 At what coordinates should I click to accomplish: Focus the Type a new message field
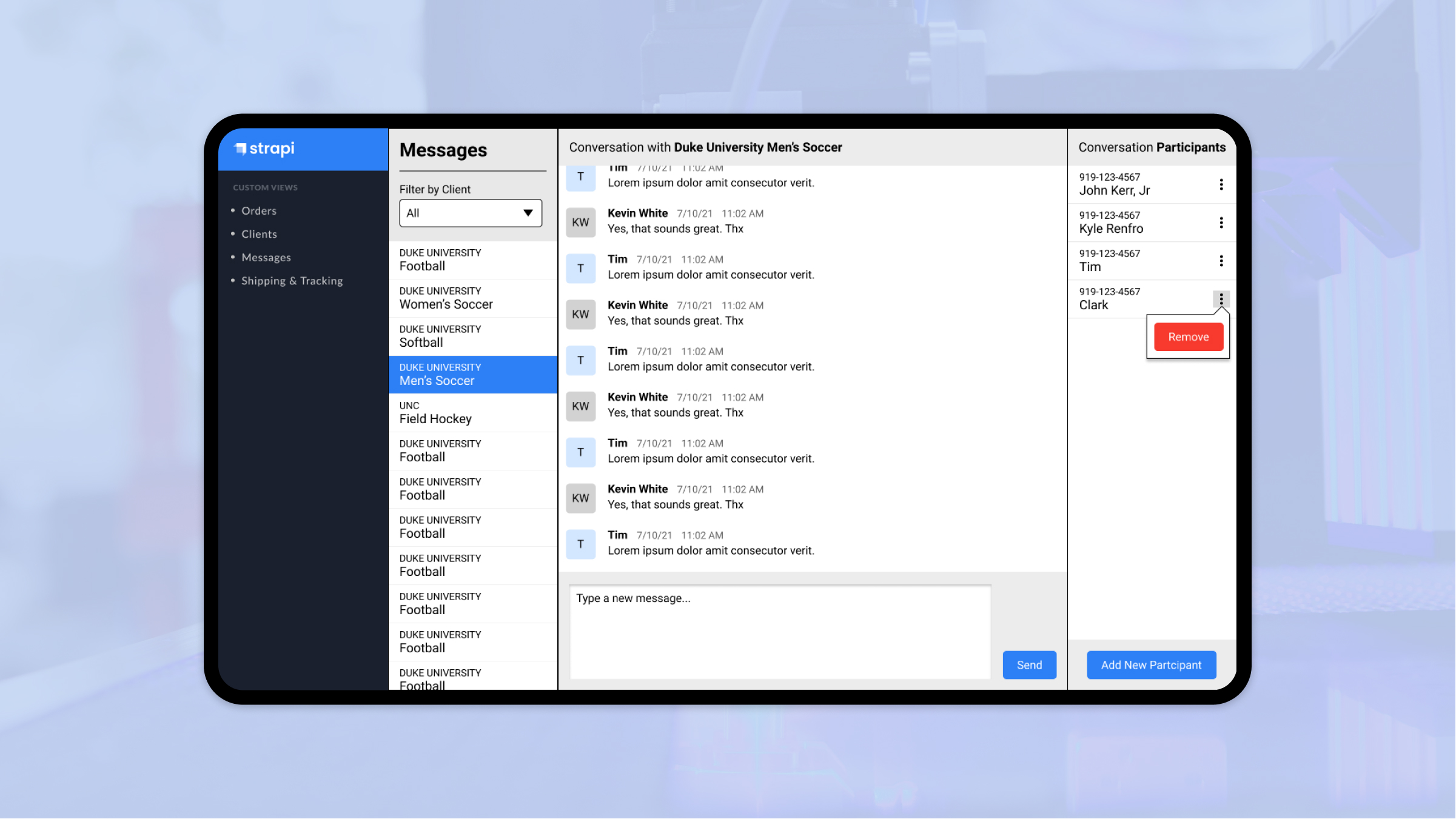click(779, 632)
